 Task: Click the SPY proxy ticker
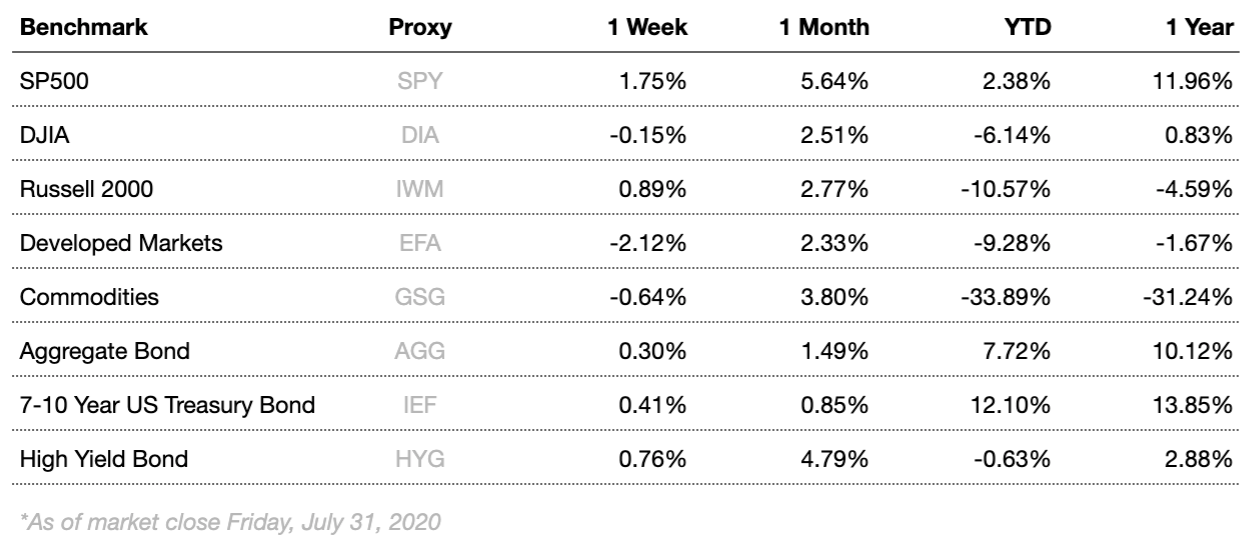click(420, 82)
